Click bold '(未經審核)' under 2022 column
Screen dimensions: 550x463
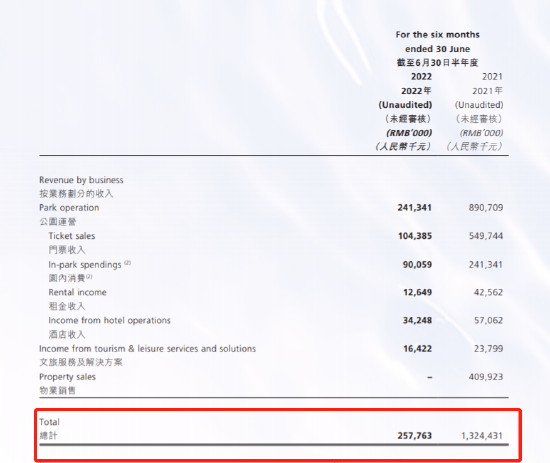click(x=408, y=119)
